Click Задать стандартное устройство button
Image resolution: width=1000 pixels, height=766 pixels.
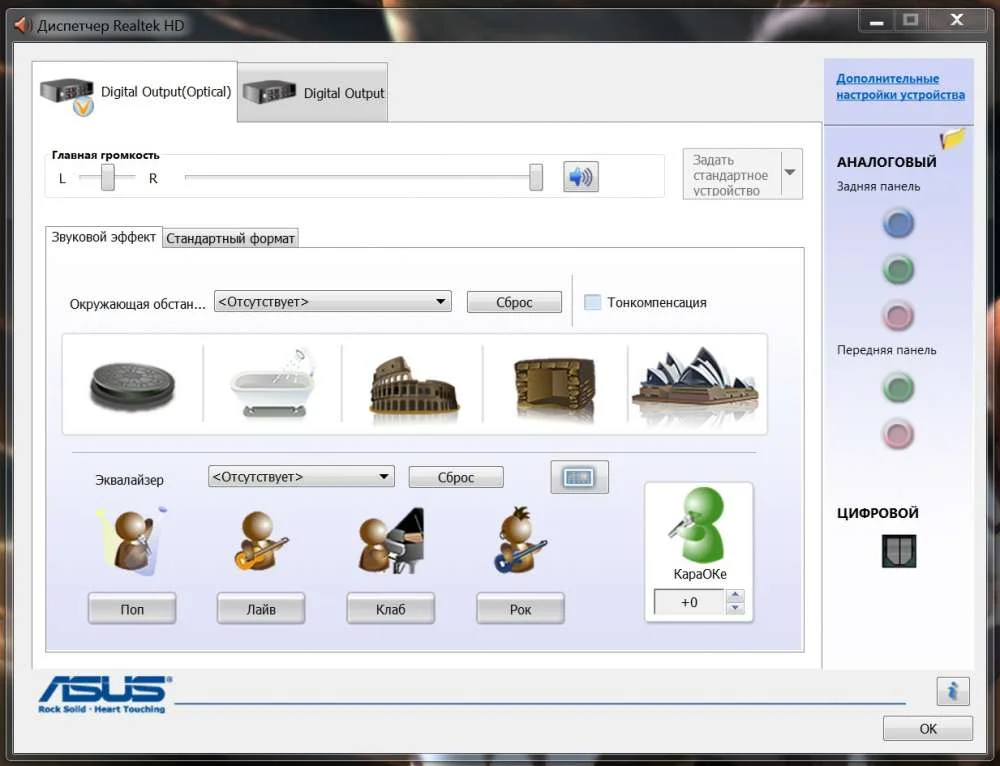tap(732, 174)
